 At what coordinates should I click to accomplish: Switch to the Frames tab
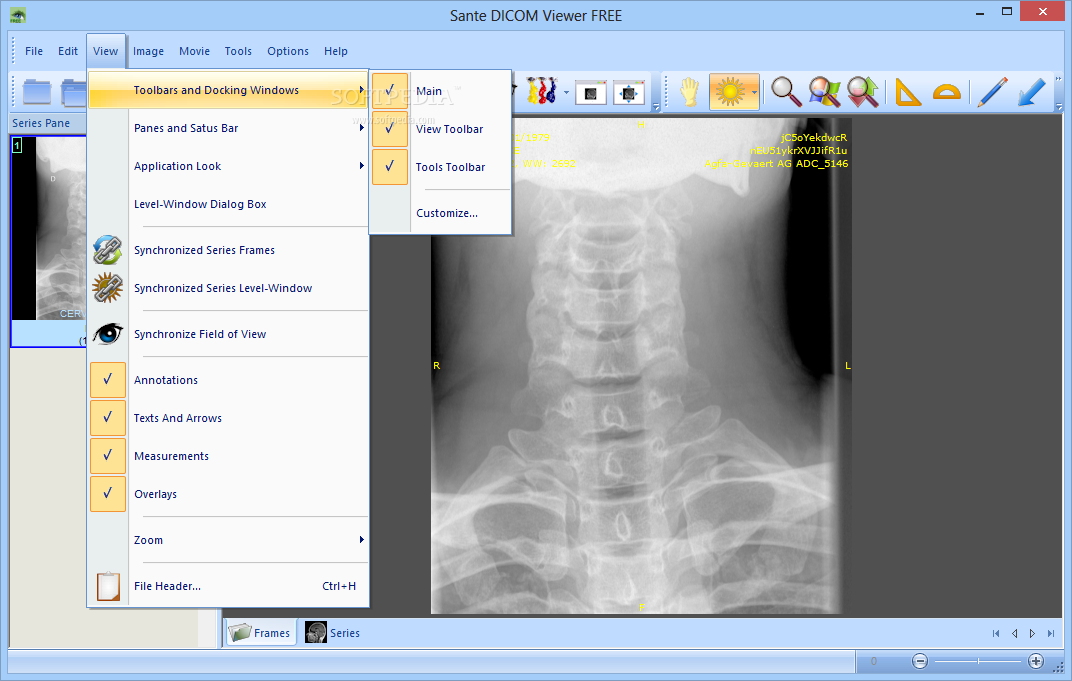pyautogui.click(x=260, y=633)
